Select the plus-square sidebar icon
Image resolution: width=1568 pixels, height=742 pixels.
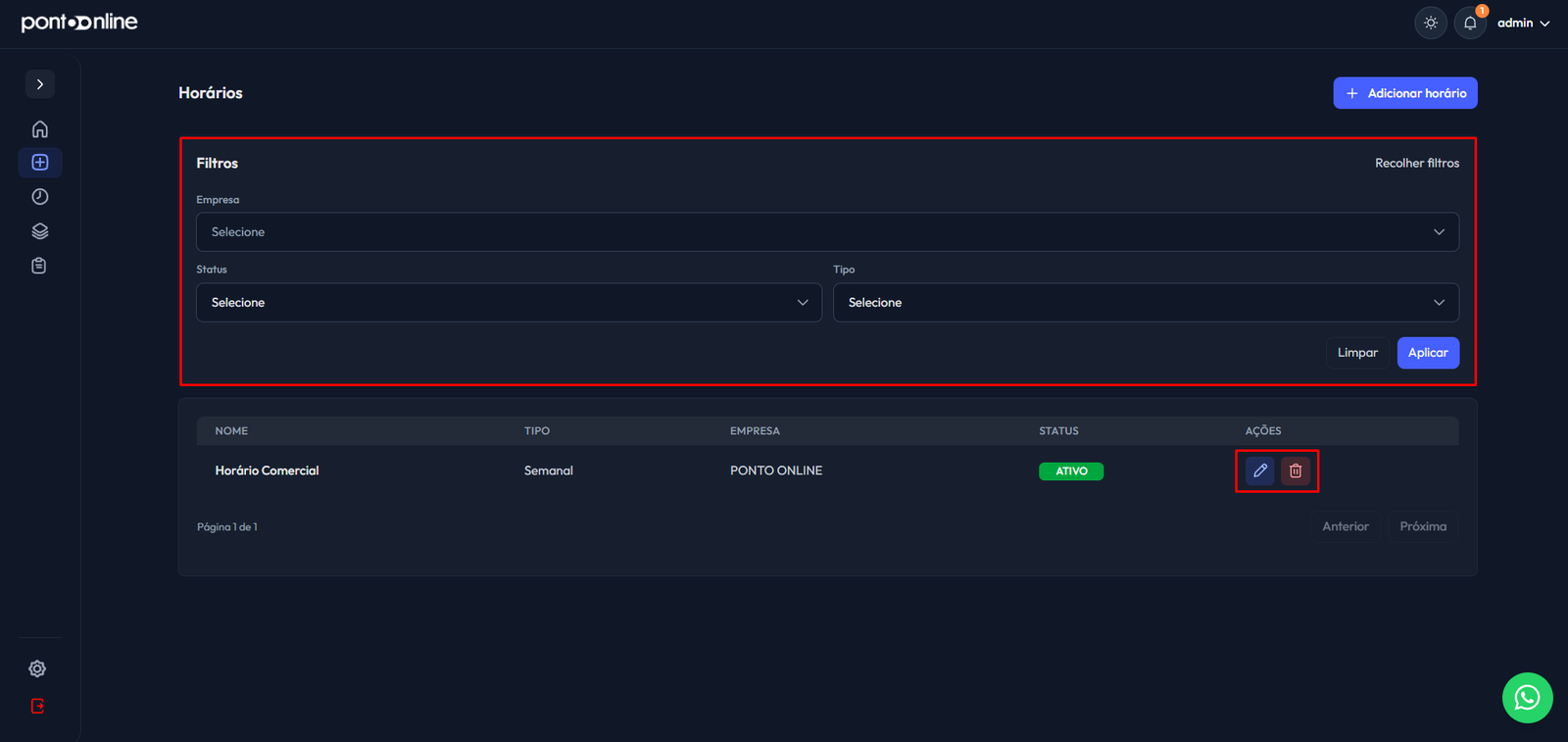40,163
